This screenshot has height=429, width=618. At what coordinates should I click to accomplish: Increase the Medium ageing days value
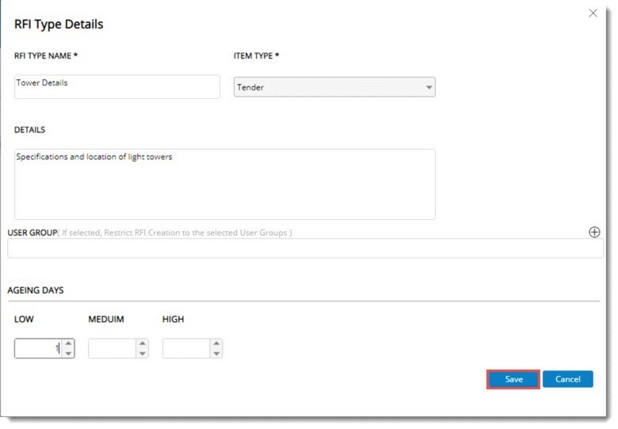(142, 343)
